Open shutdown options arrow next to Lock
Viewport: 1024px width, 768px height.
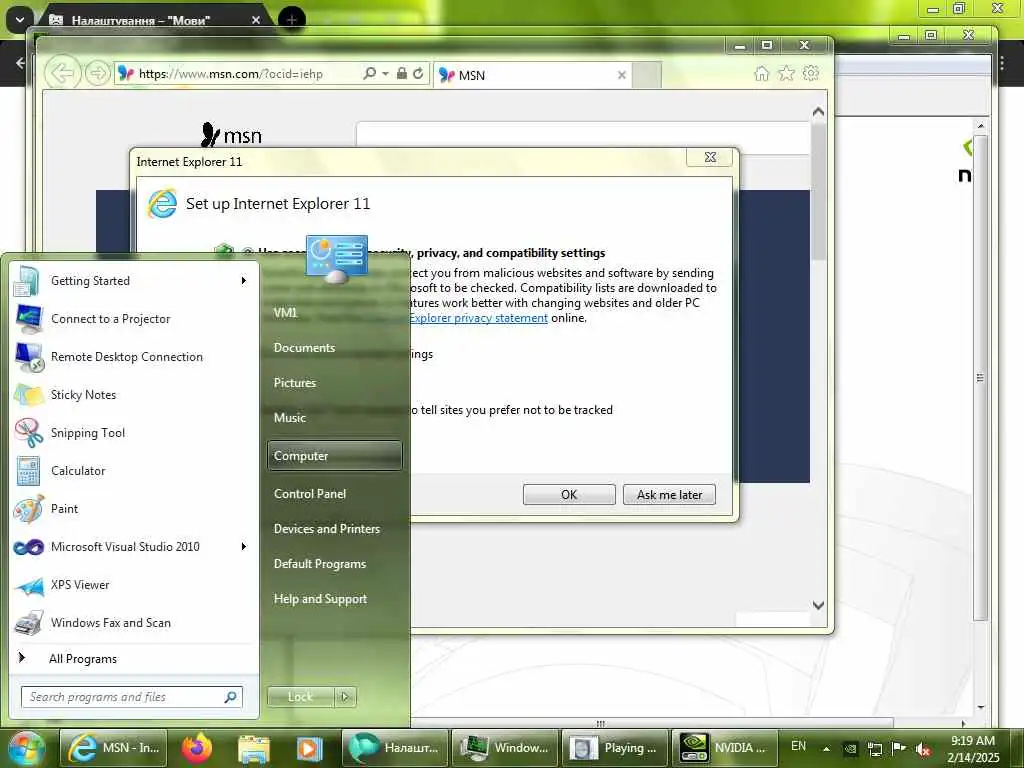pos(345,697)
